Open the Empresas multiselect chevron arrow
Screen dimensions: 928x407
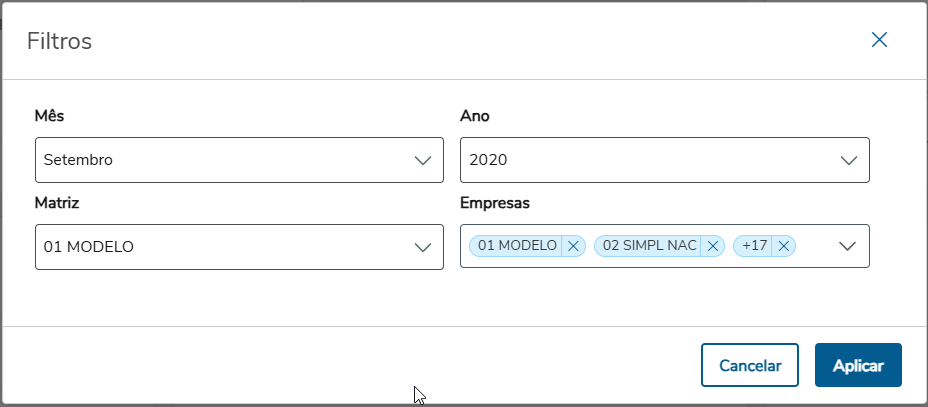point(849,246)
